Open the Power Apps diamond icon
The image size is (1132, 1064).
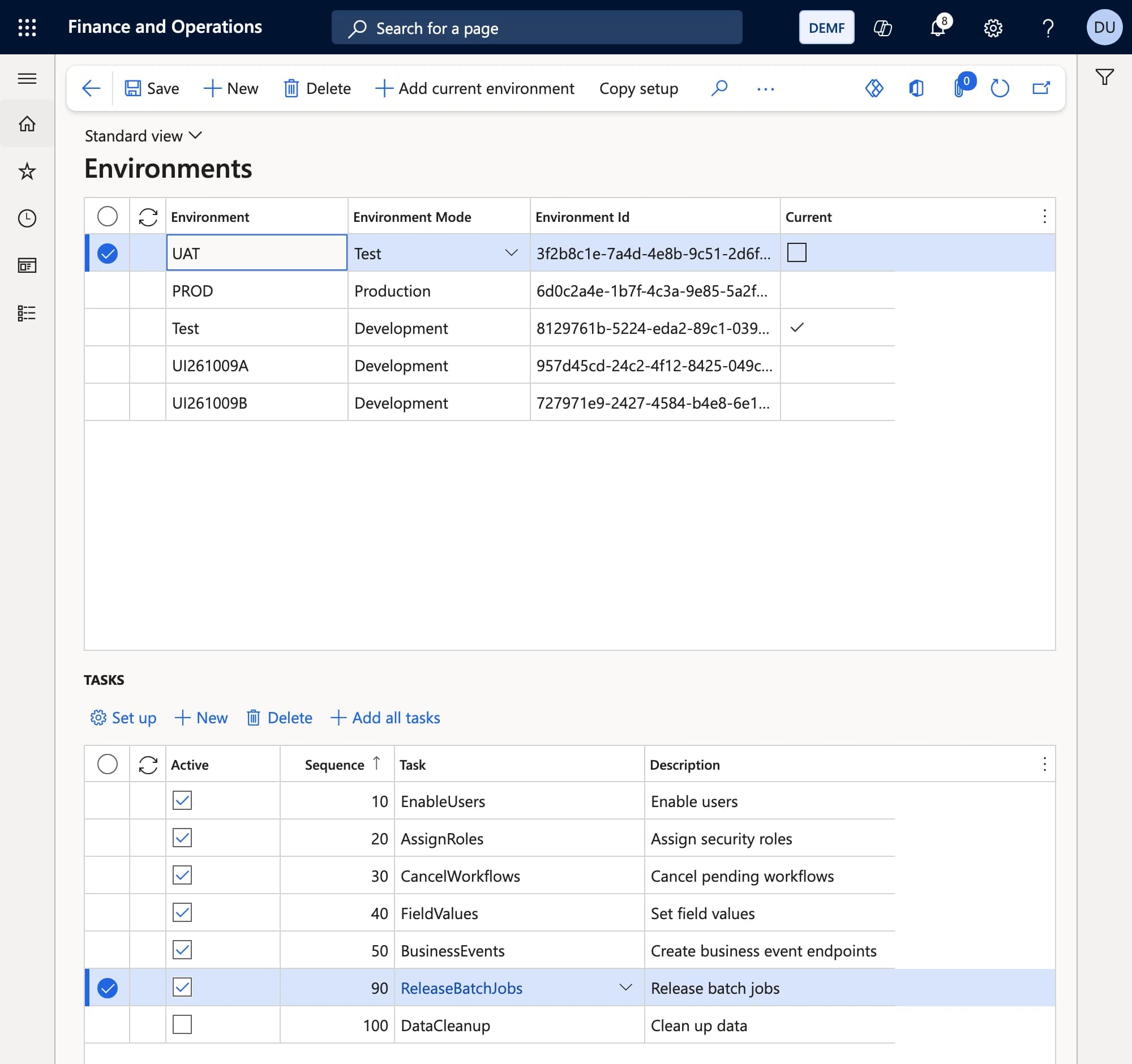(x=874, y=88)
